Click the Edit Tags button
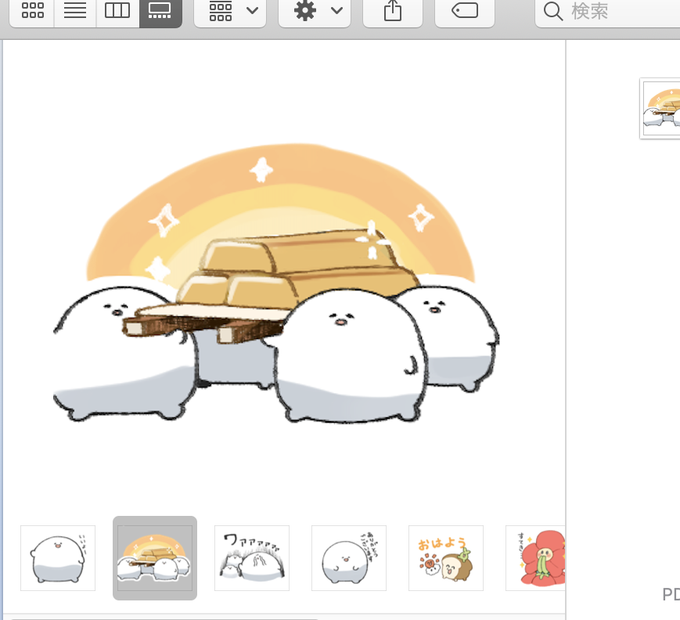Screen dimensions: 680x620 click(464, 10)
